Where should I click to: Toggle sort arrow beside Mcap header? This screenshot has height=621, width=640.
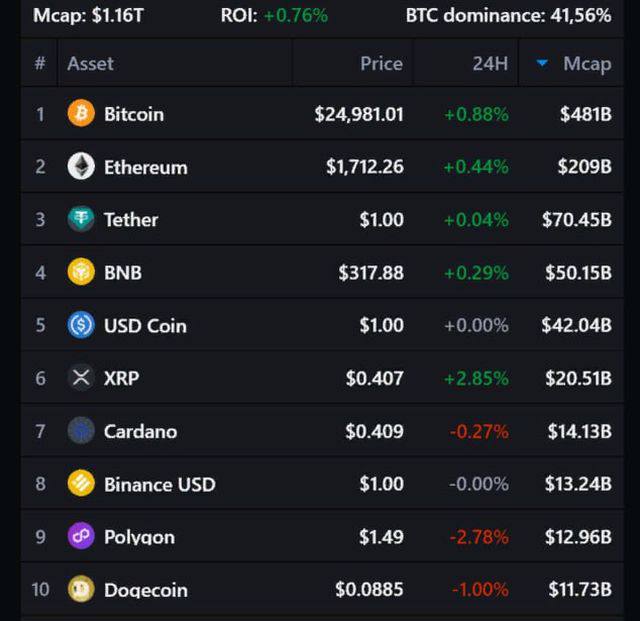pyautogui.click(x=542, y=63)
